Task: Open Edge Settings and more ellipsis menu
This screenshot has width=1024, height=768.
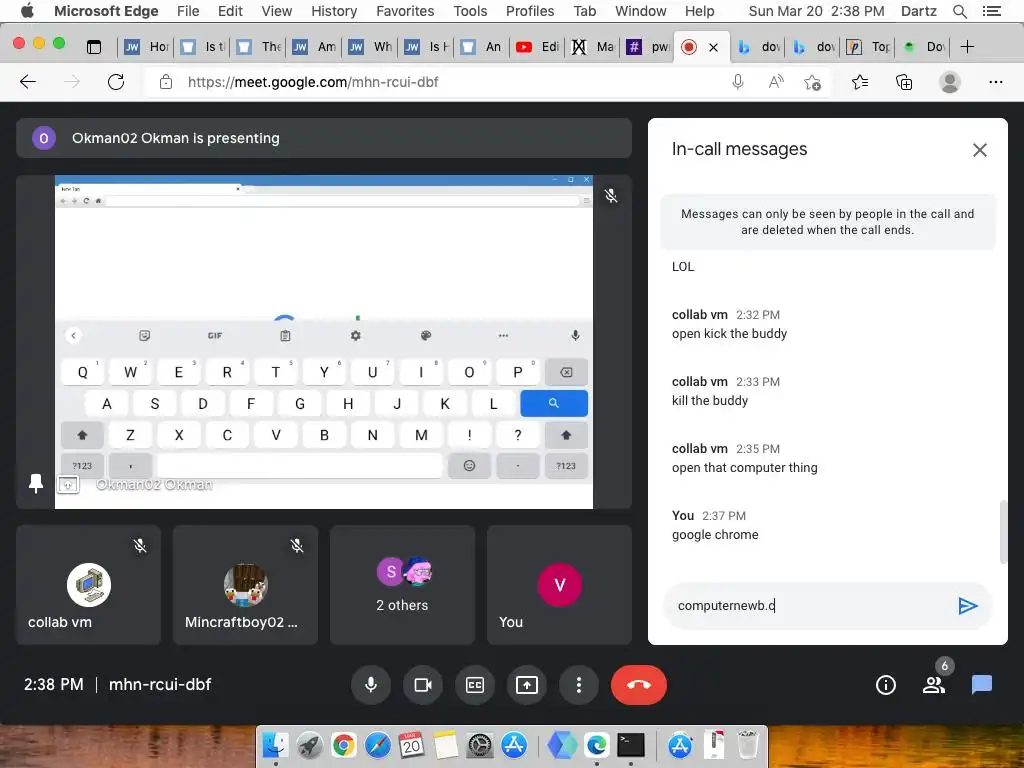Action: (995, 82)
